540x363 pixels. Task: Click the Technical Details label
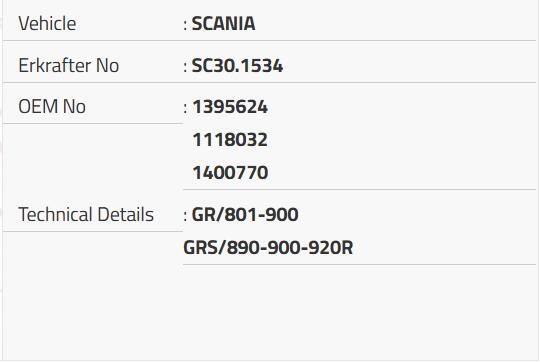coord(86,214)
